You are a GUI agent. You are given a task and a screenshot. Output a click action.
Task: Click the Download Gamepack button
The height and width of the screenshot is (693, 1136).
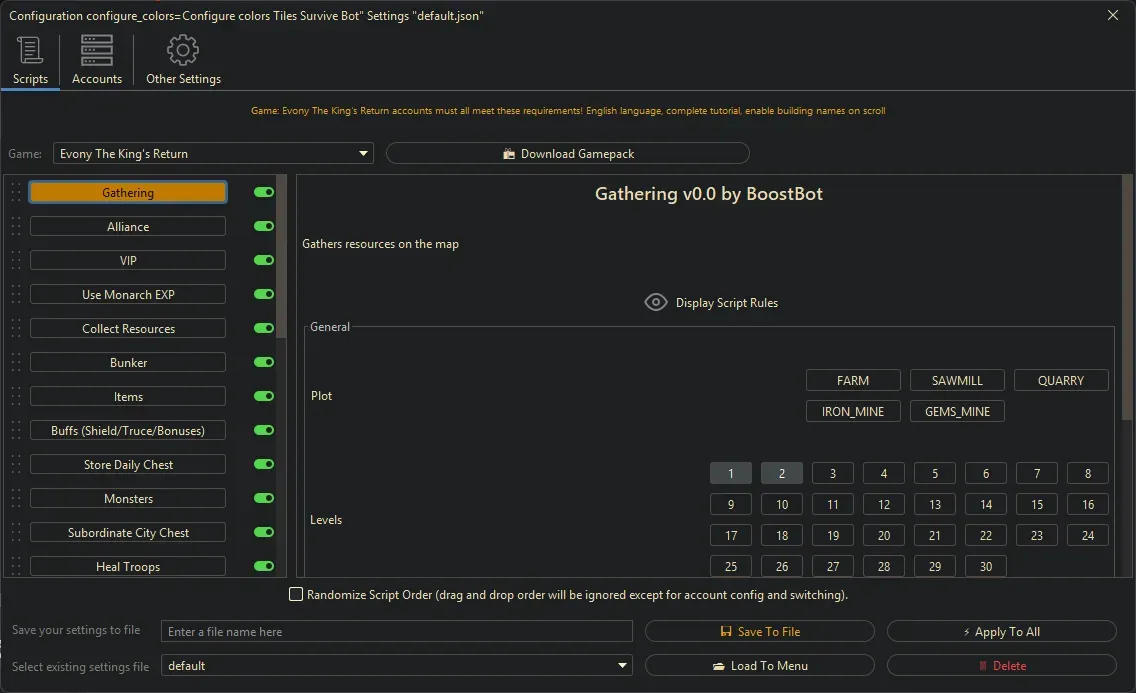point(567,153)
